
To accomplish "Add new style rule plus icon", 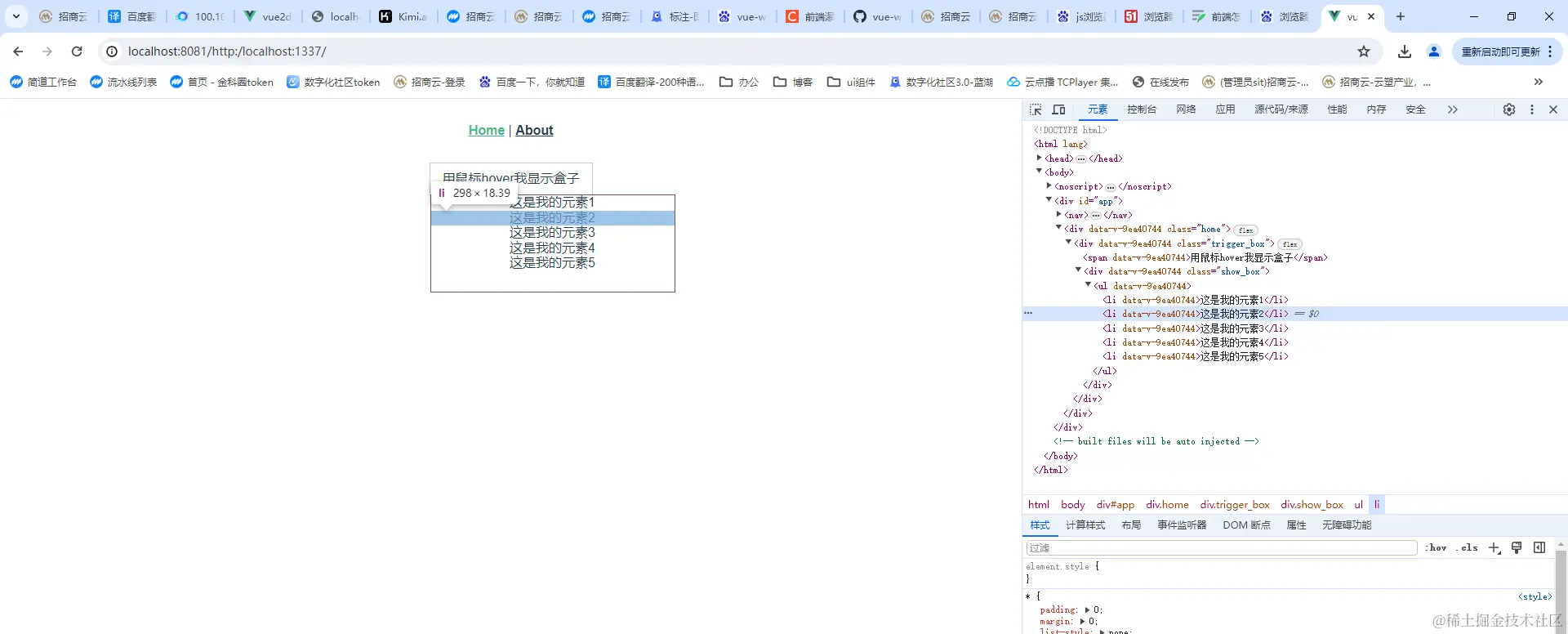I will (x=1494, y=547).
